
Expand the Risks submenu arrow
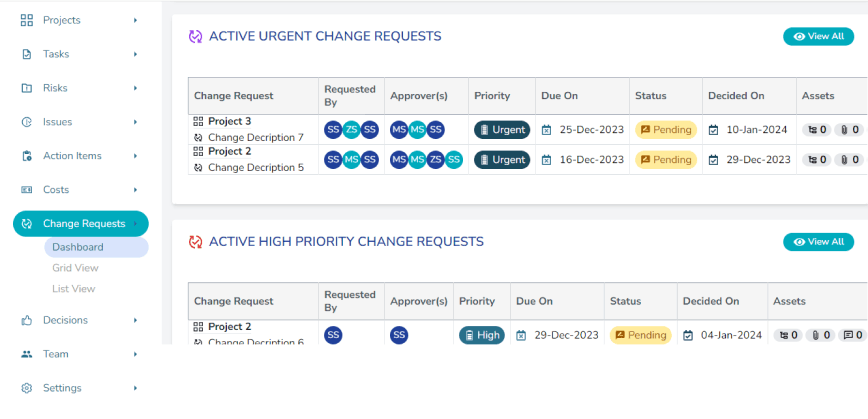[x=135, y=88]
